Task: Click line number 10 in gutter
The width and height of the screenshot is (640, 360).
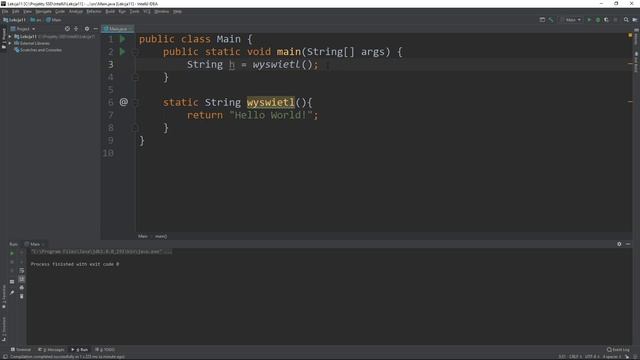Action: point(108,153)
